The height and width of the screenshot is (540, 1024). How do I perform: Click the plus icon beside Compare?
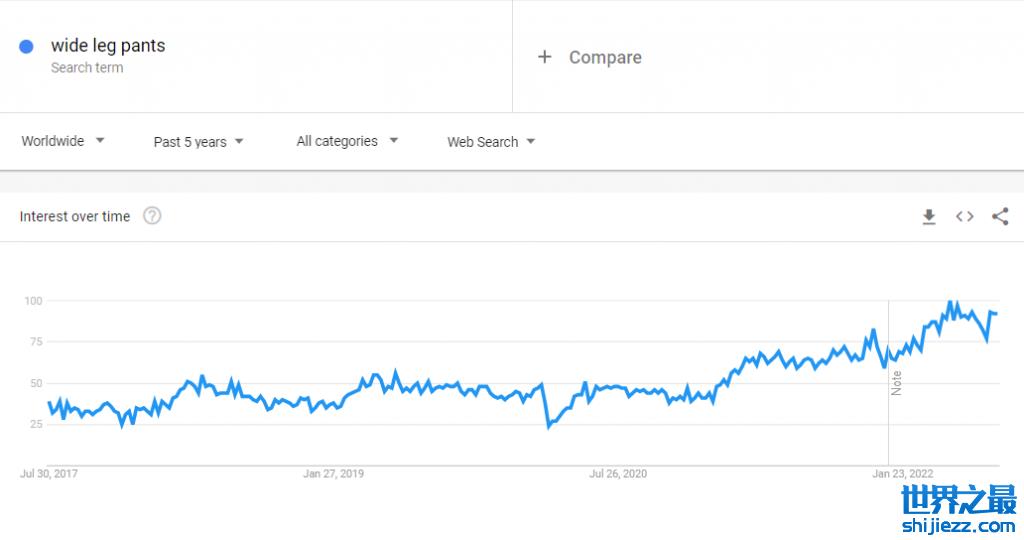click(x=544, y=57)
